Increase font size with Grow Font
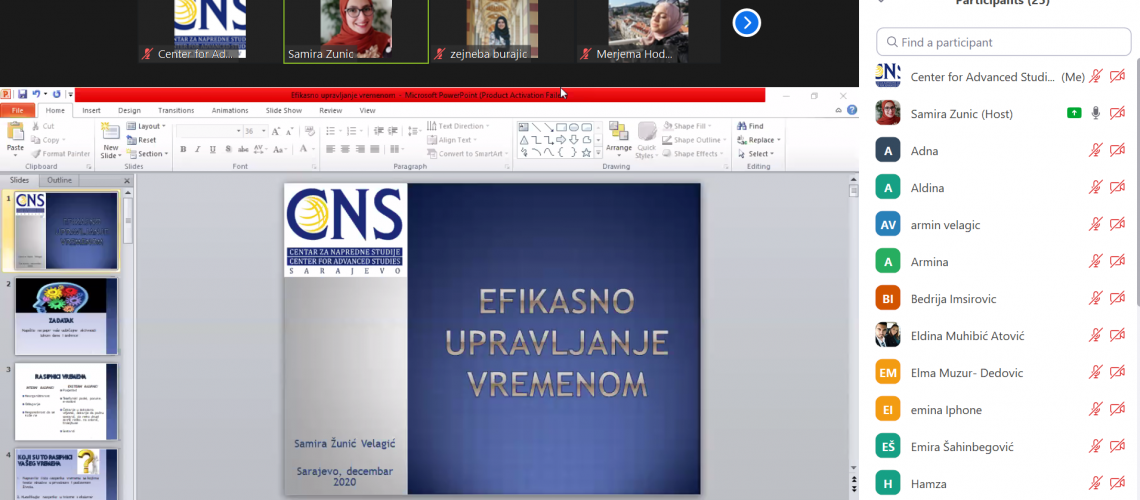 276,131
